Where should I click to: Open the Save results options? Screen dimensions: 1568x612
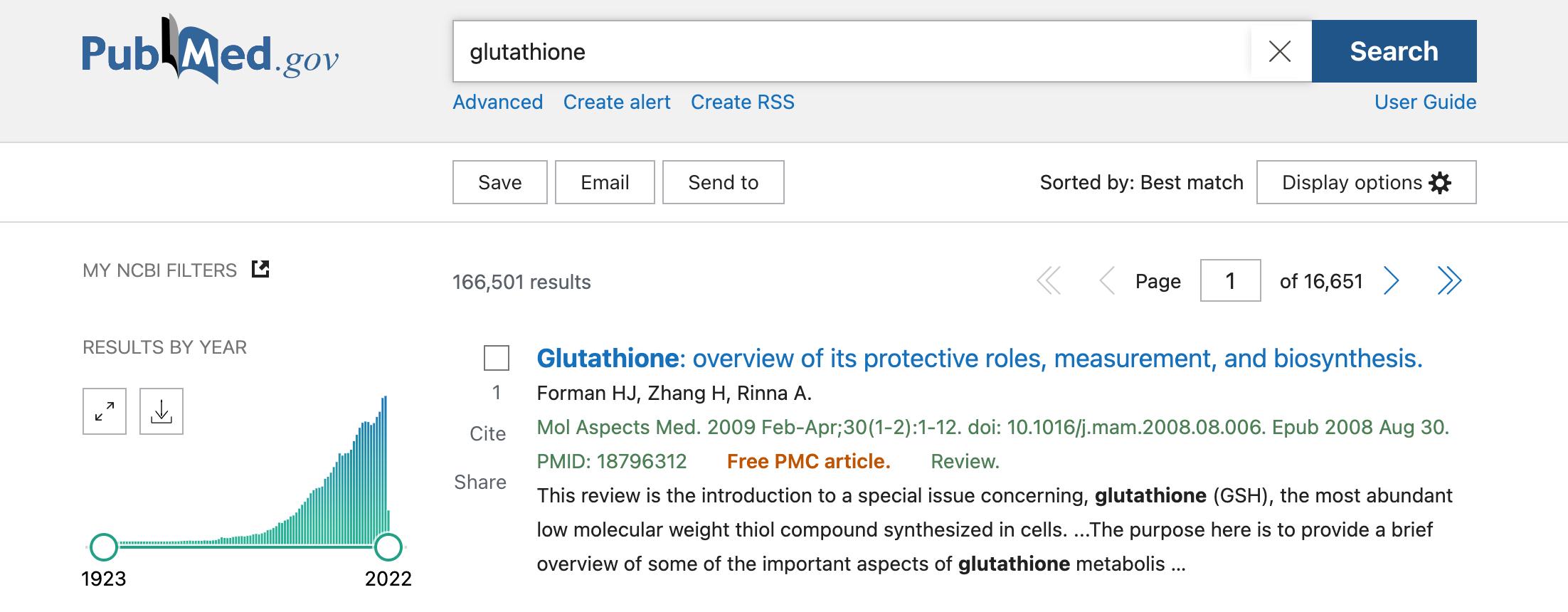coord(499,182)
